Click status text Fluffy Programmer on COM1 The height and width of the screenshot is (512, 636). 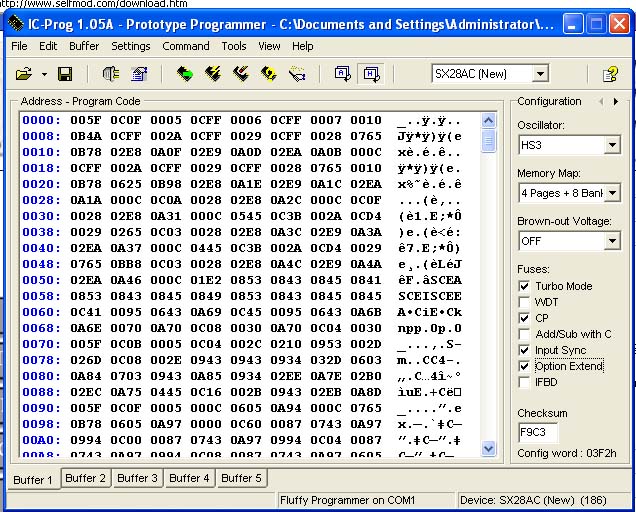348,500
